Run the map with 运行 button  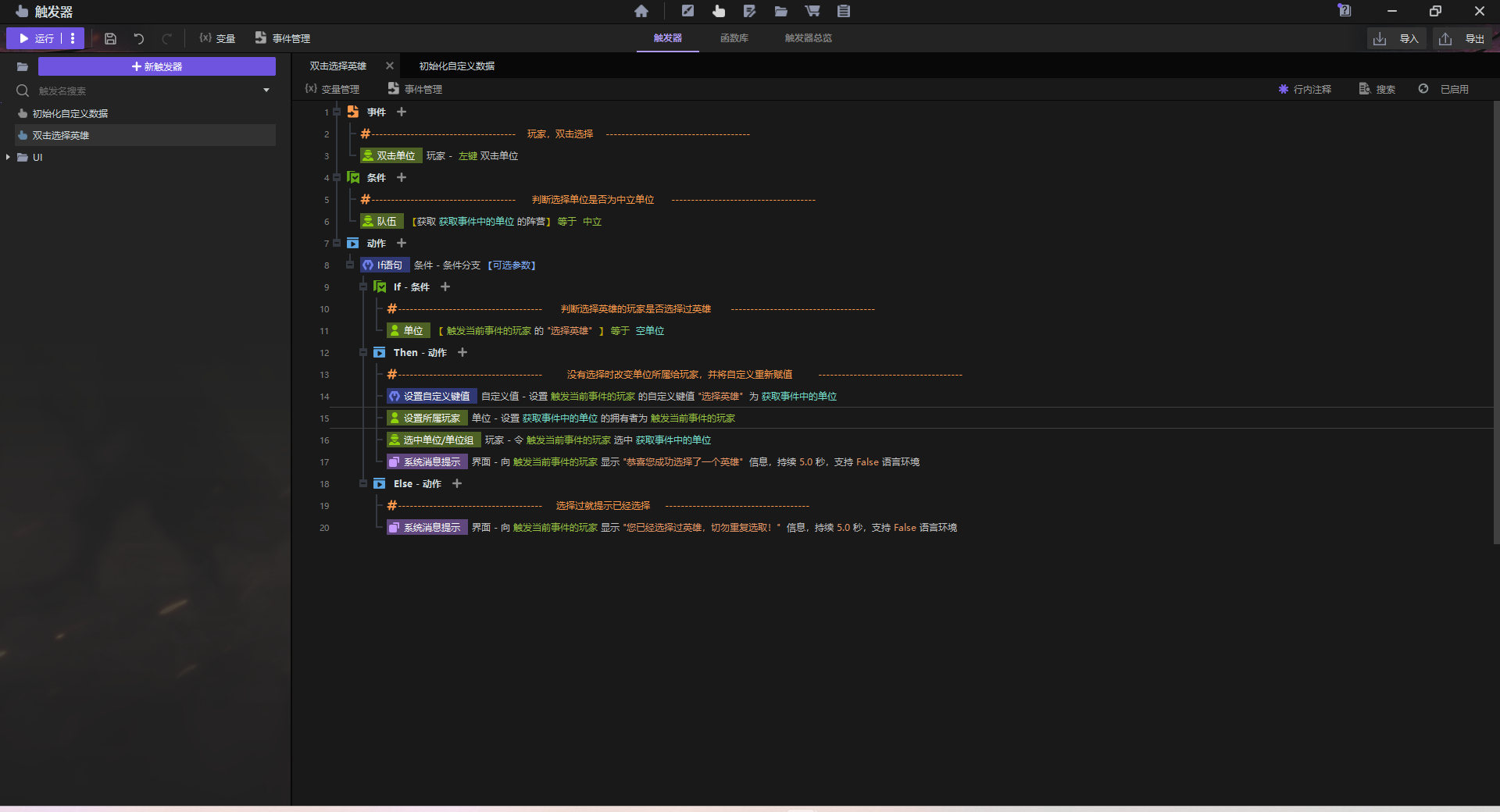tap(36, 38)
